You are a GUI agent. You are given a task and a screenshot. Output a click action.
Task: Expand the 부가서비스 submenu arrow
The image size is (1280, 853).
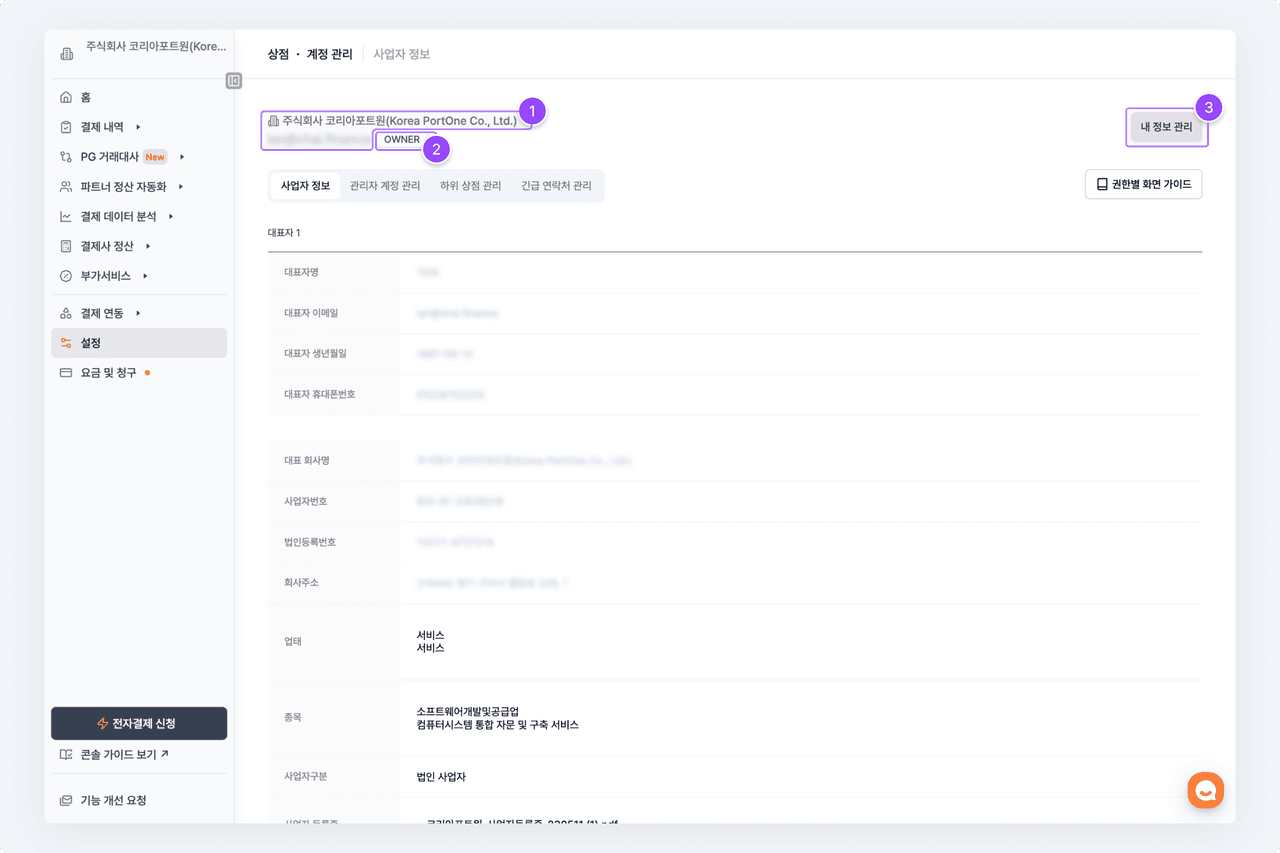145,276
